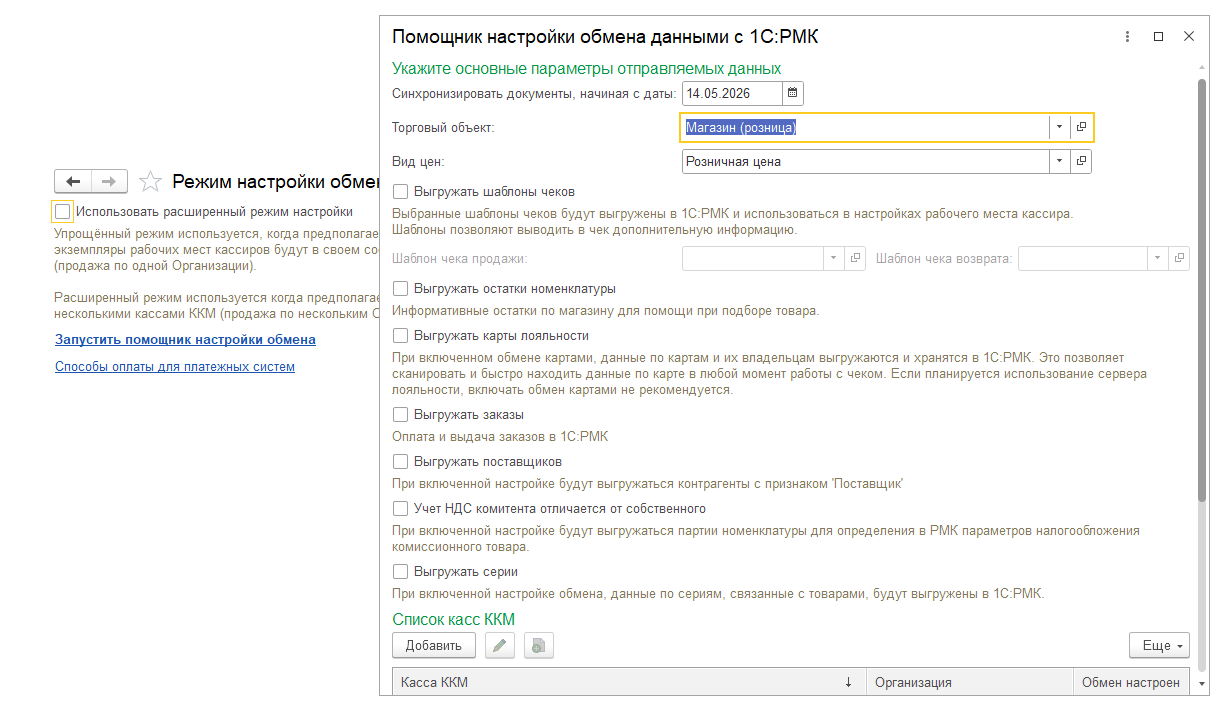
Task: Click the back arrow navigation button
Action: pyautogui.click(x=73, y=181)
